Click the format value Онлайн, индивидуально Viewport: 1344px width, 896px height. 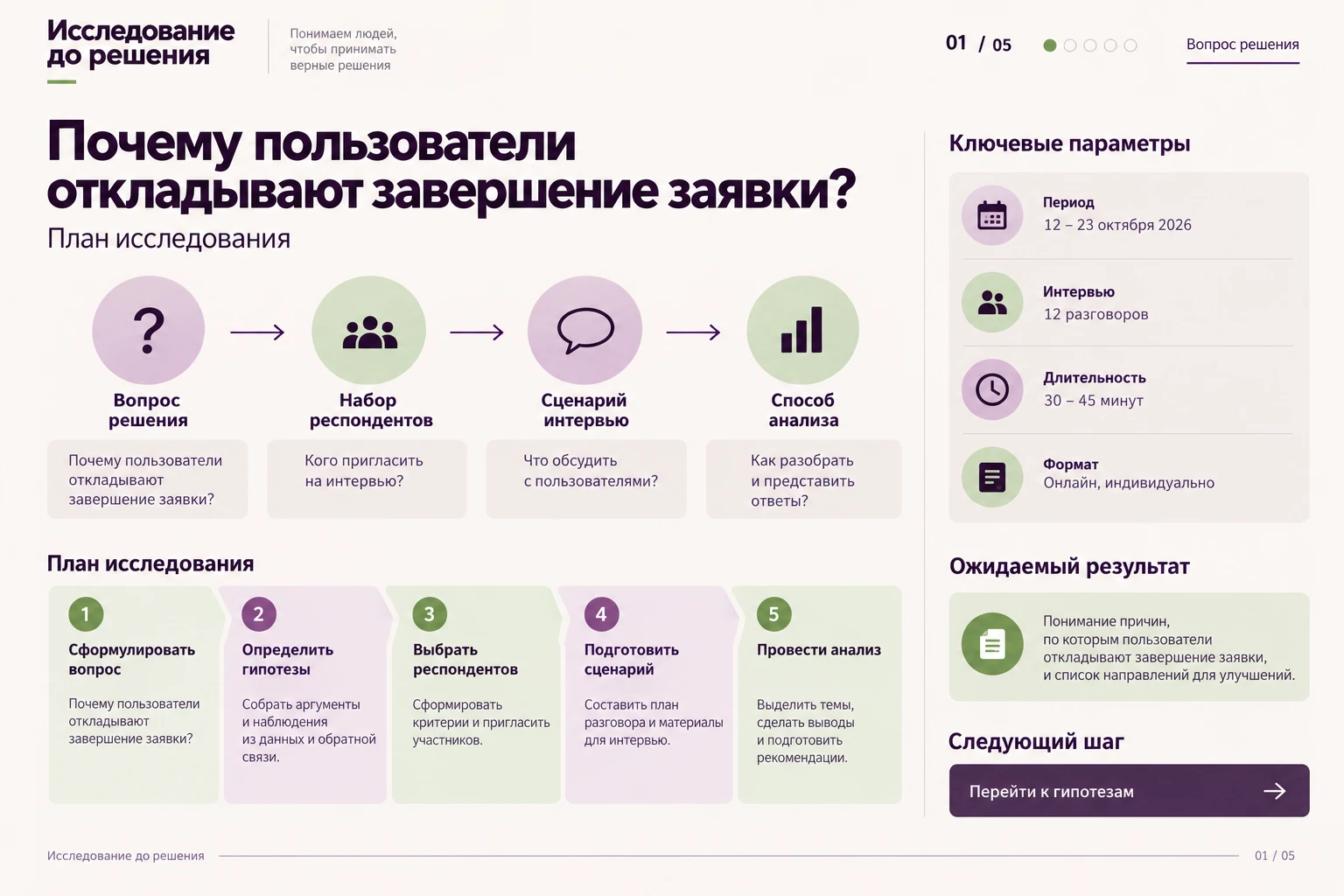1129,483
